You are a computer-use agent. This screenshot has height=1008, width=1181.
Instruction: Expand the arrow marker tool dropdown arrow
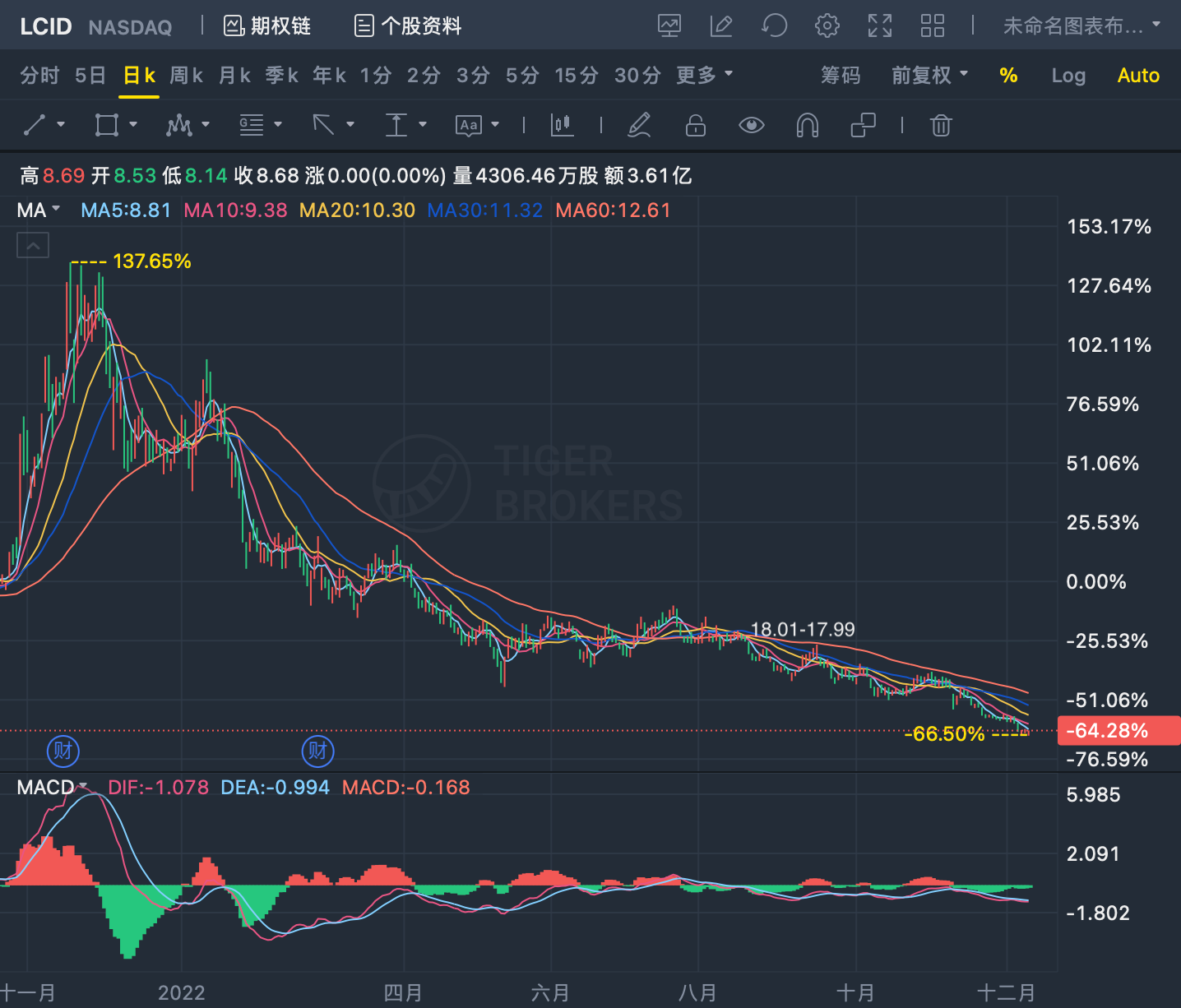pos(350,124)
